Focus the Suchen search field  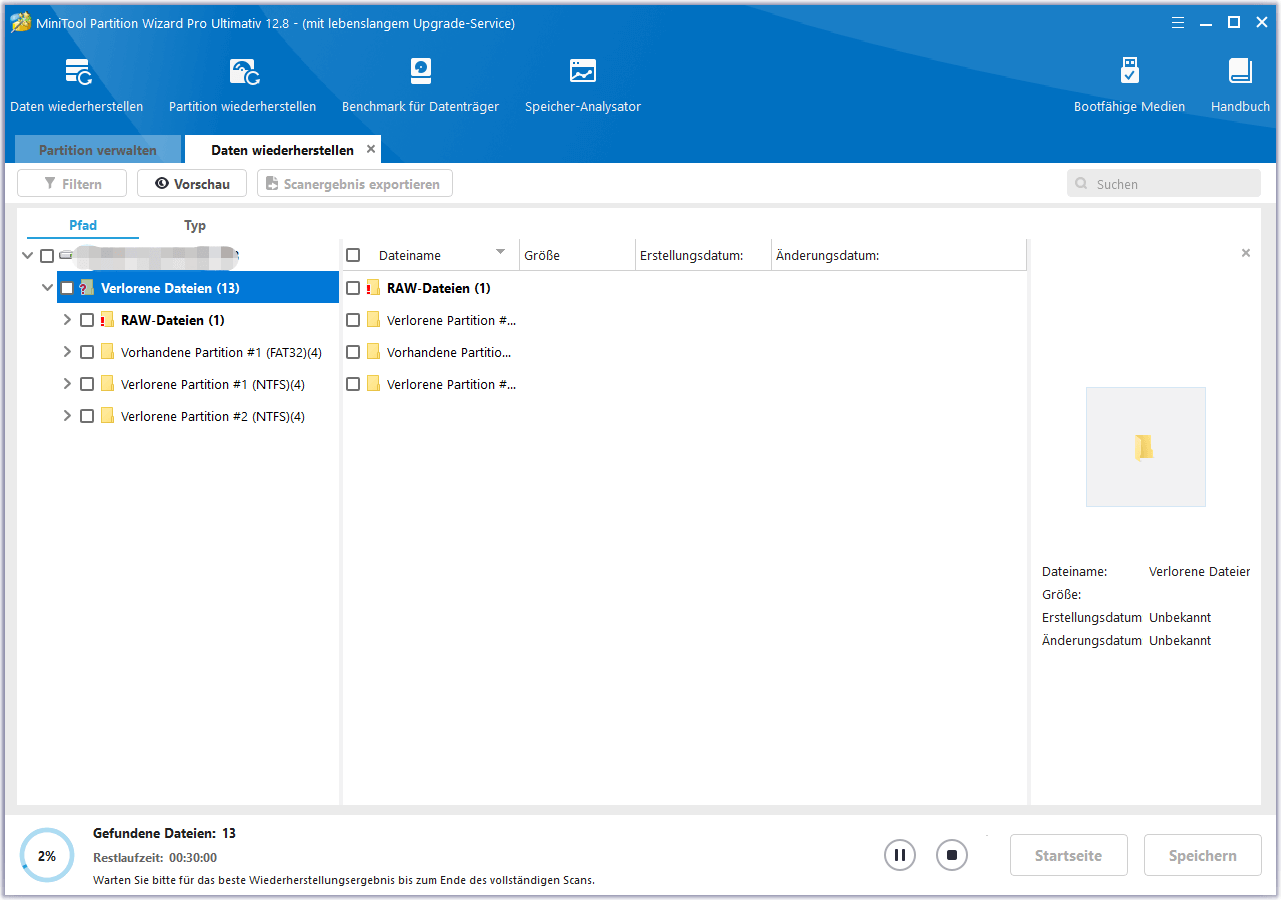(1164, 184)
